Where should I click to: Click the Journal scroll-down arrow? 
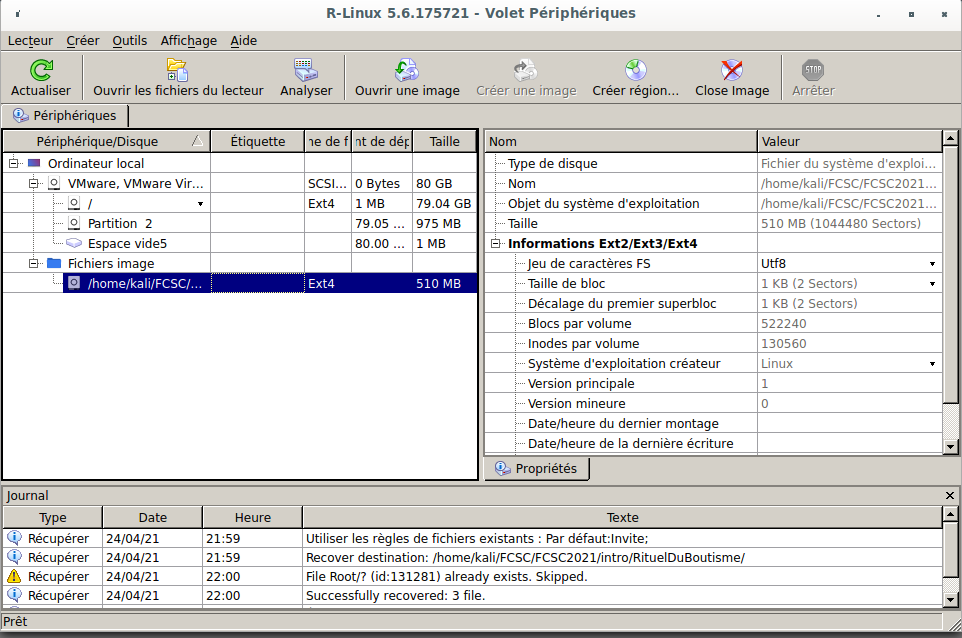950,600
